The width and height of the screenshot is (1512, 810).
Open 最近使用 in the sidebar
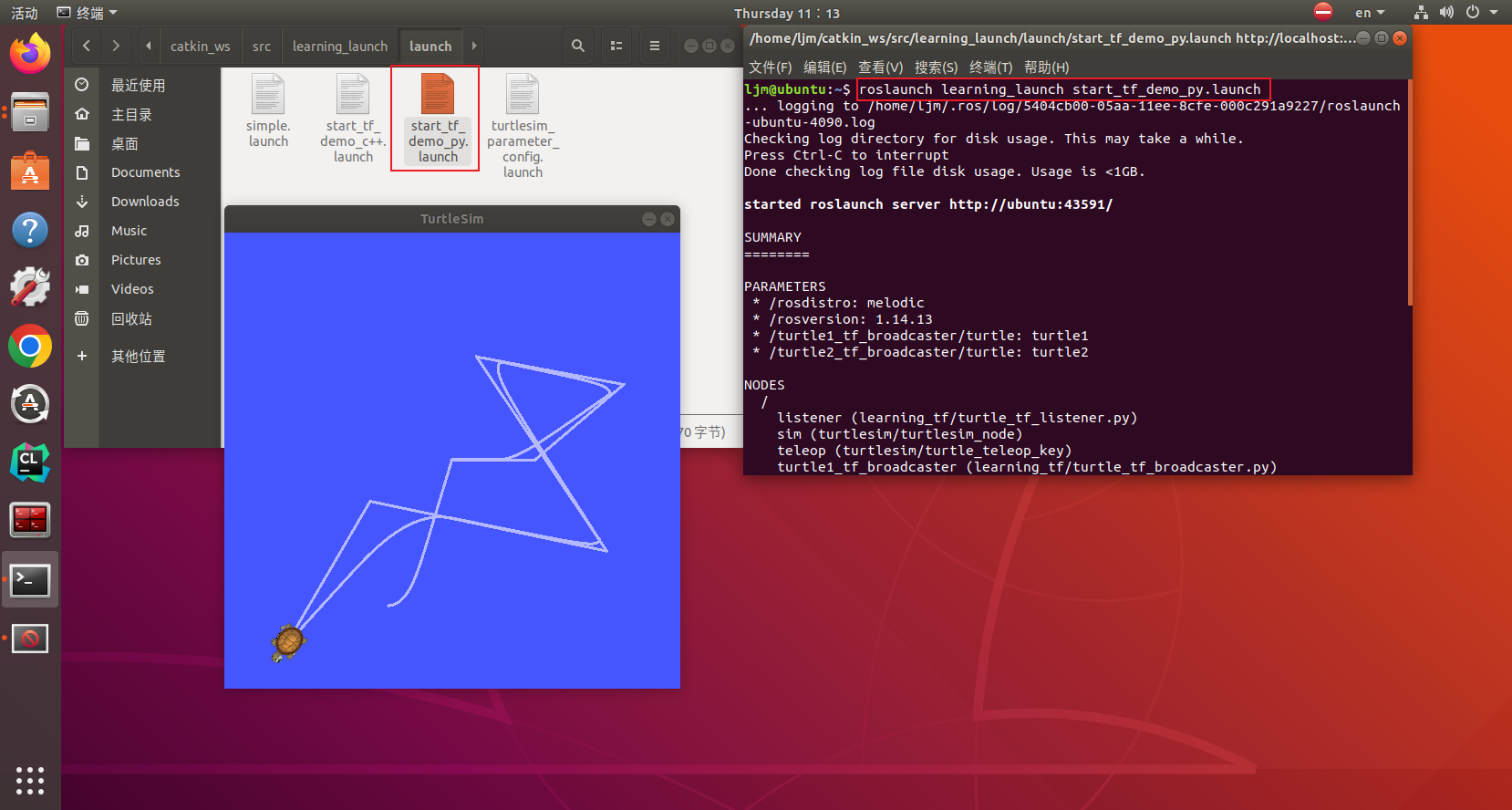[139, 85]
